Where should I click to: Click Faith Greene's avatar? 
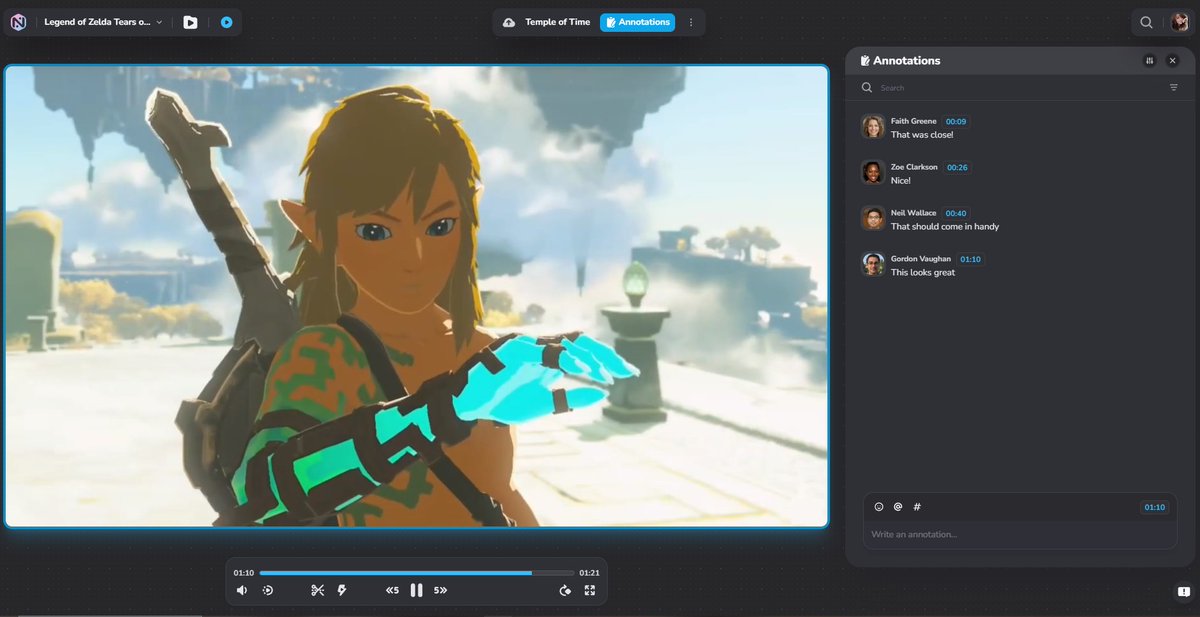pyautogui.click(x=873, y=126)
